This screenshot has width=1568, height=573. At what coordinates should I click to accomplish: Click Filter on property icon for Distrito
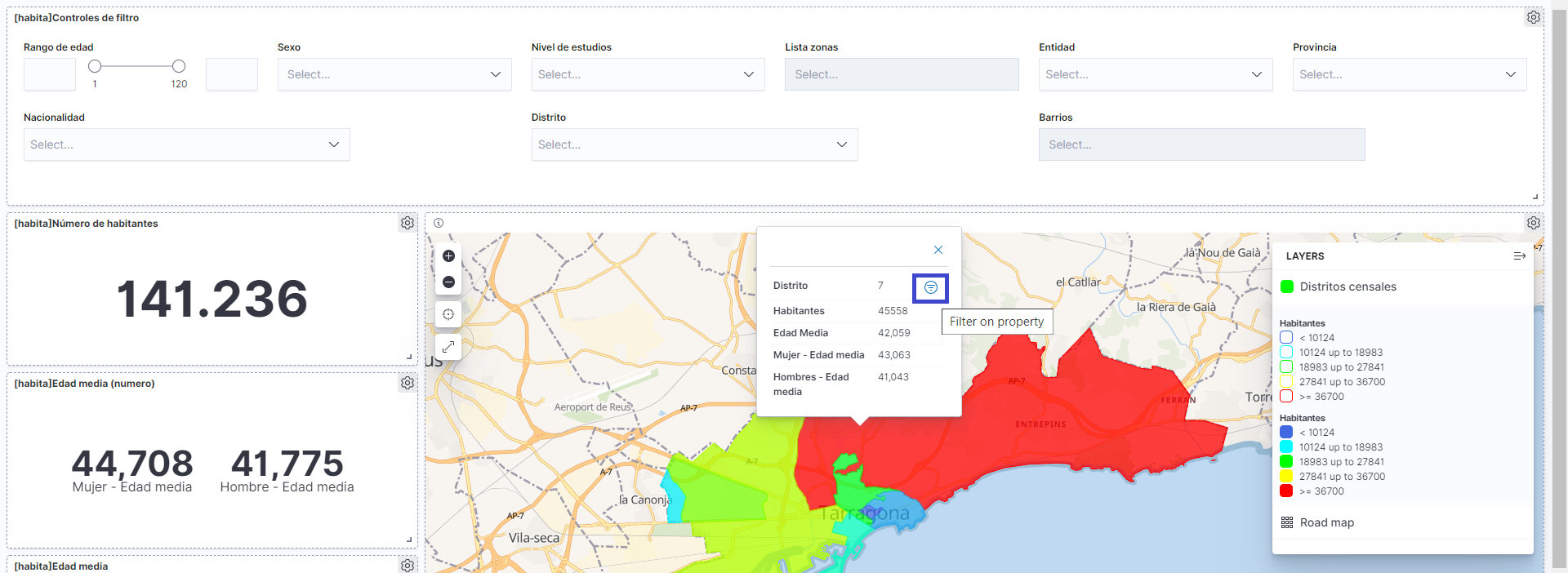(x=930, y=287)
